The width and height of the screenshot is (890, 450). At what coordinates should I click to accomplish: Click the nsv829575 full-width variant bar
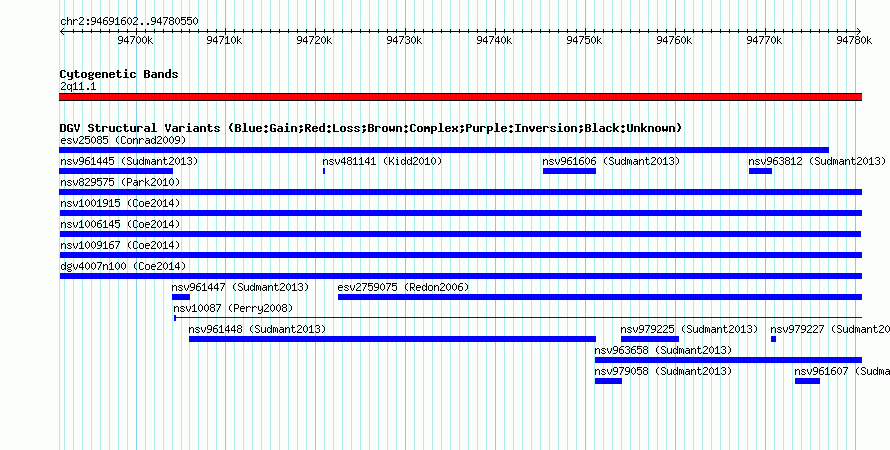(x=460, y=192)
